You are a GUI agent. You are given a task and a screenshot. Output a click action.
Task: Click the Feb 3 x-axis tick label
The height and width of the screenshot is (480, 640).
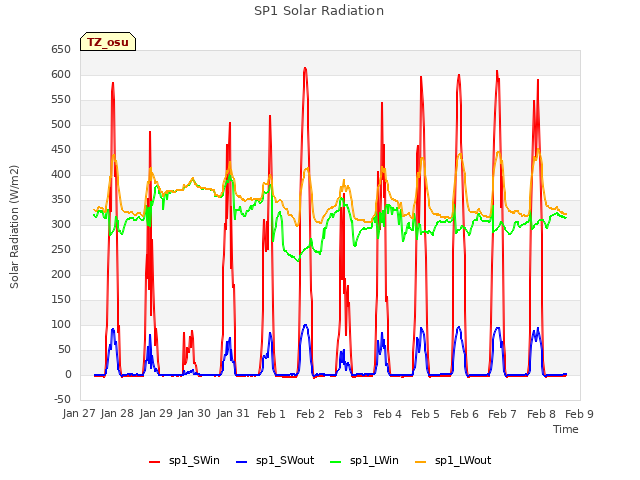pos(348,413)
